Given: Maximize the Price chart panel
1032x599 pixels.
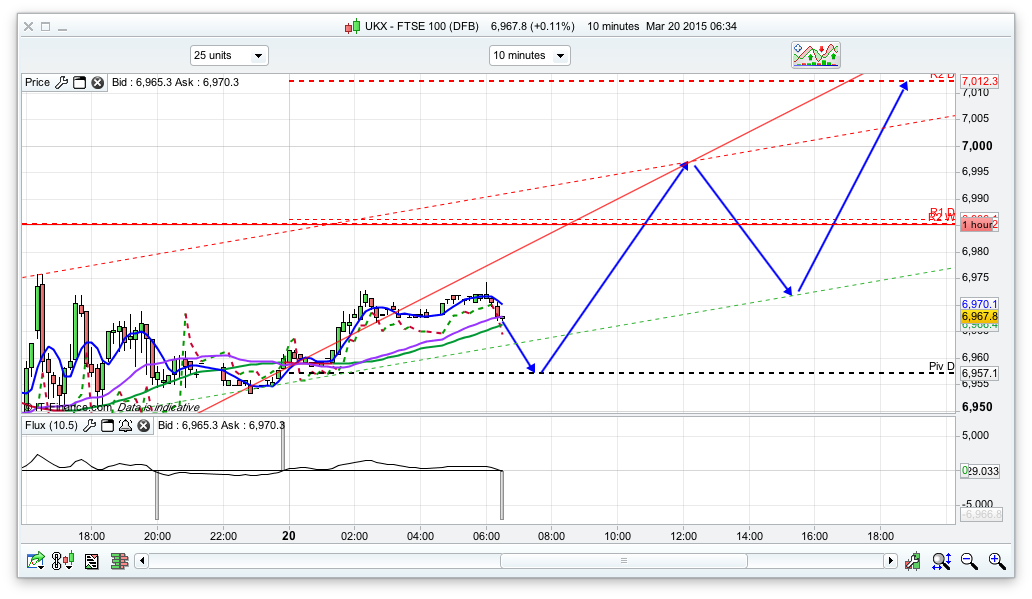Looking at the screenshot, I should tap(79, 83).
